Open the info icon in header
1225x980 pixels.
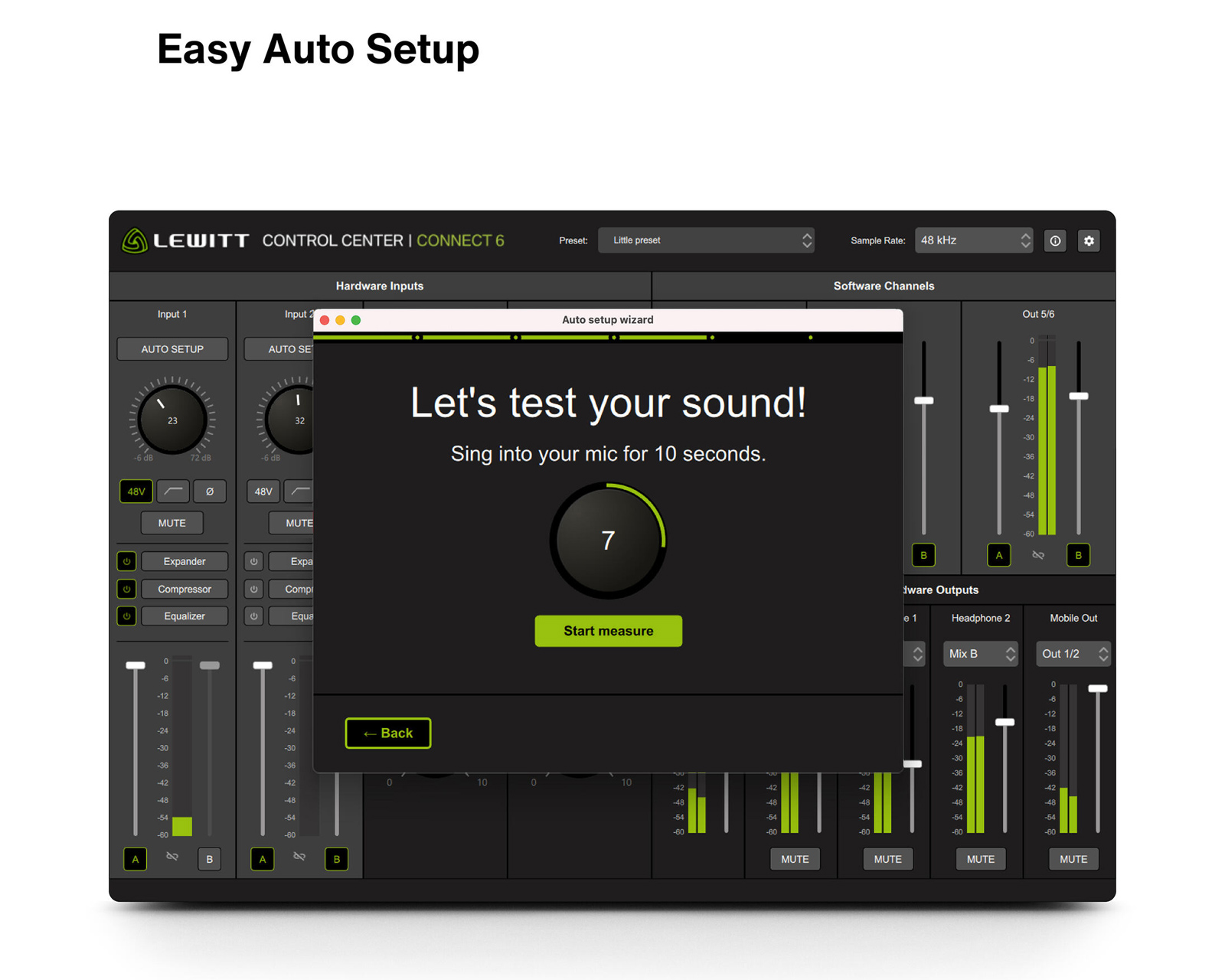coord(1055,240)
